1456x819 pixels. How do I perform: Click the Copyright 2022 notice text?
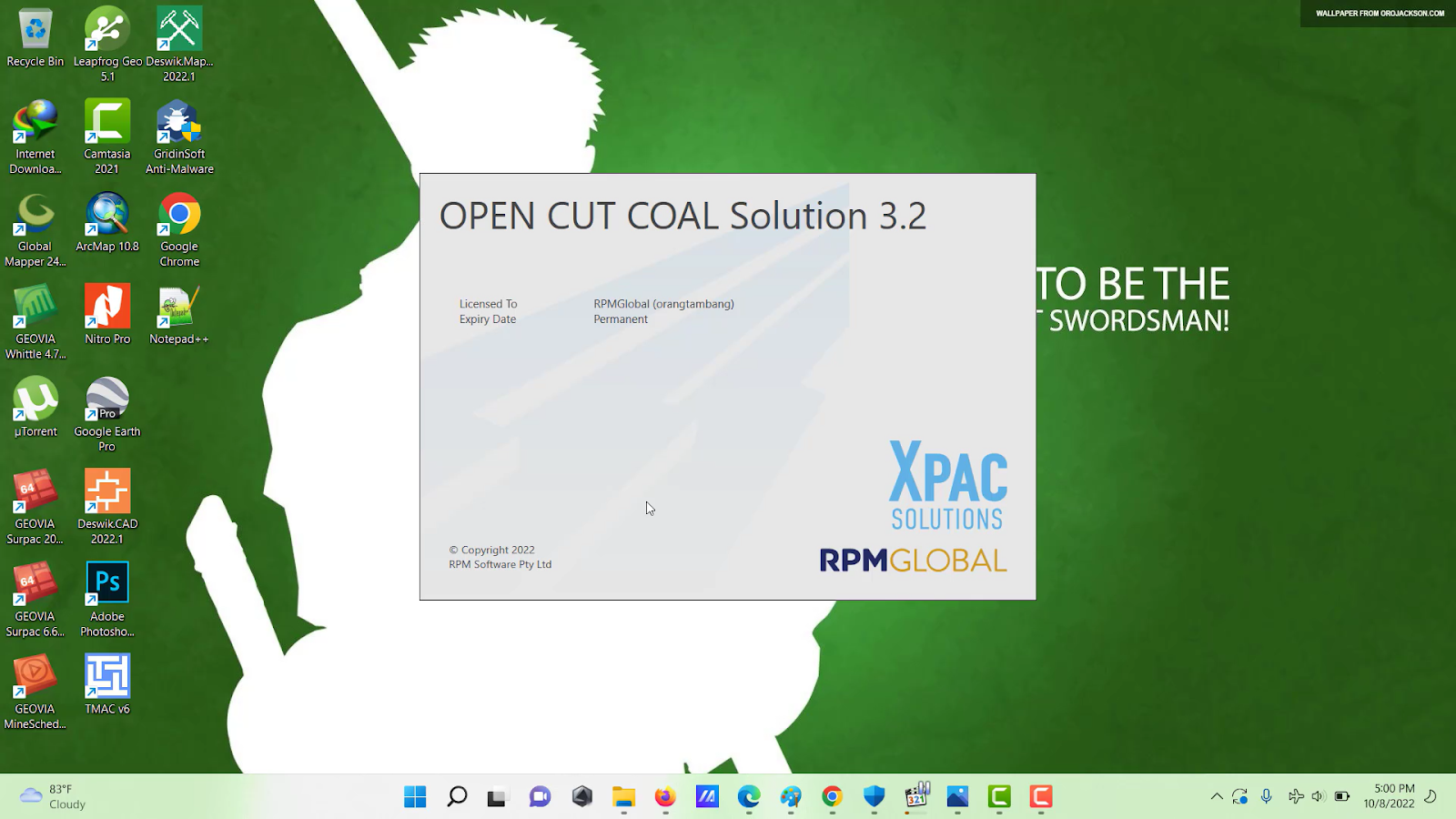coord(491,550)
